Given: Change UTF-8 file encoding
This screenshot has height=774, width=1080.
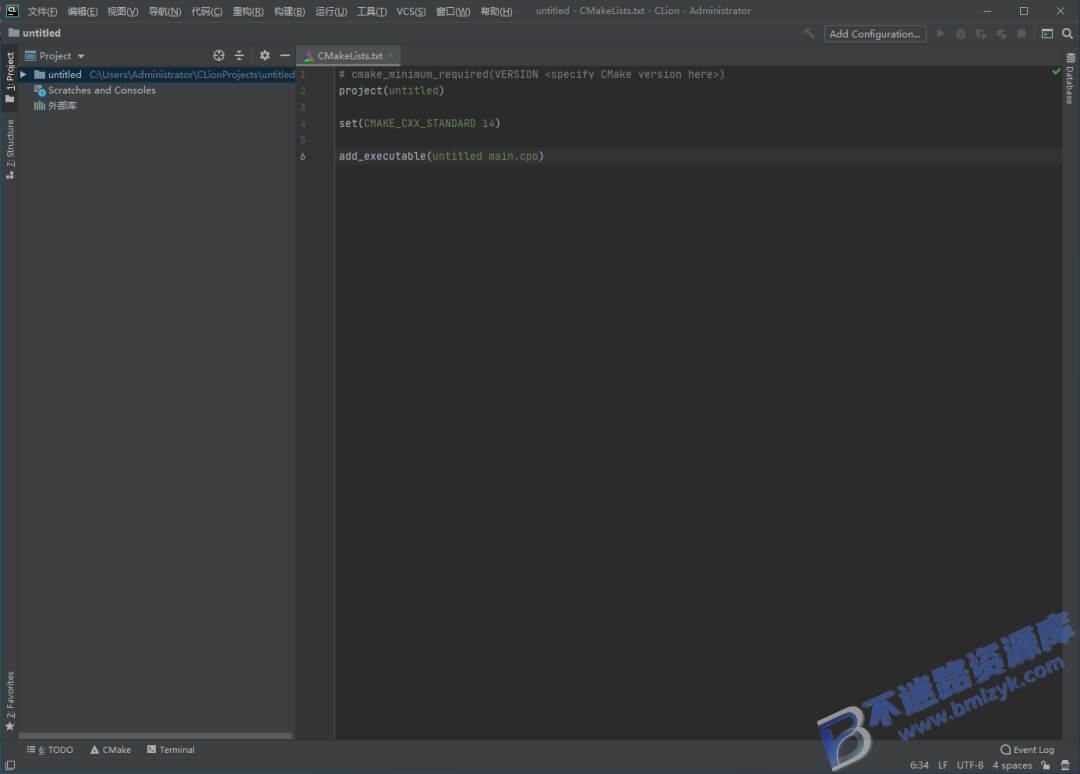Looking at the screenshot, I should tap(970, 766).
